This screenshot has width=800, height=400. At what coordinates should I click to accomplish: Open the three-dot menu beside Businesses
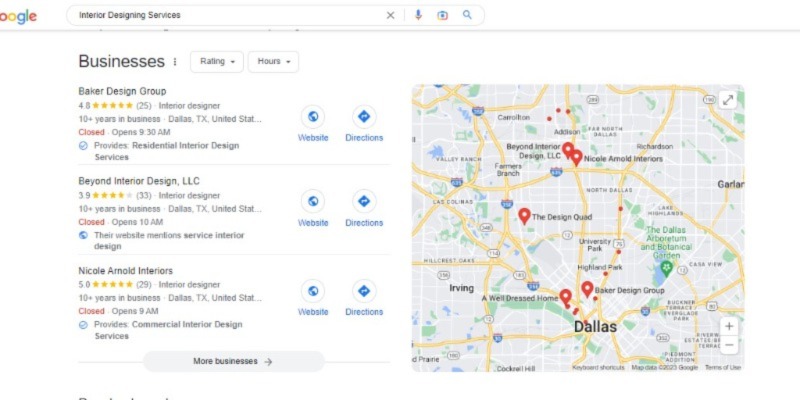(175, 62)
